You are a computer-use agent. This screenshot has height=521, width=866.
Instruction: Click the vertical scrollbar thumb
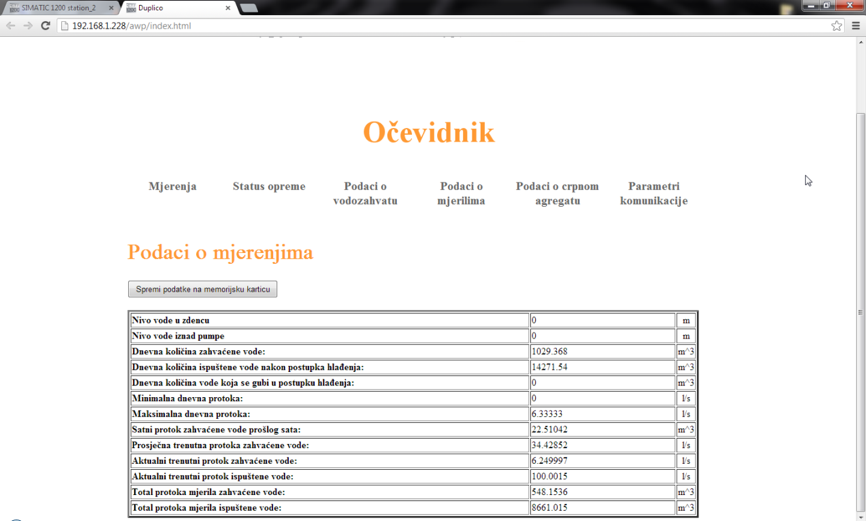(x=860, y=312)
